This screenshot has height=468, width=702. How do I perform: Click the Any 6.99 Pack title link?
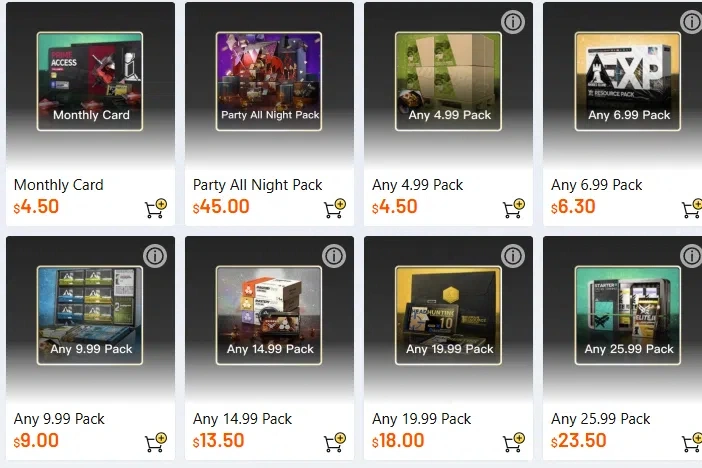tap(597, 185)
